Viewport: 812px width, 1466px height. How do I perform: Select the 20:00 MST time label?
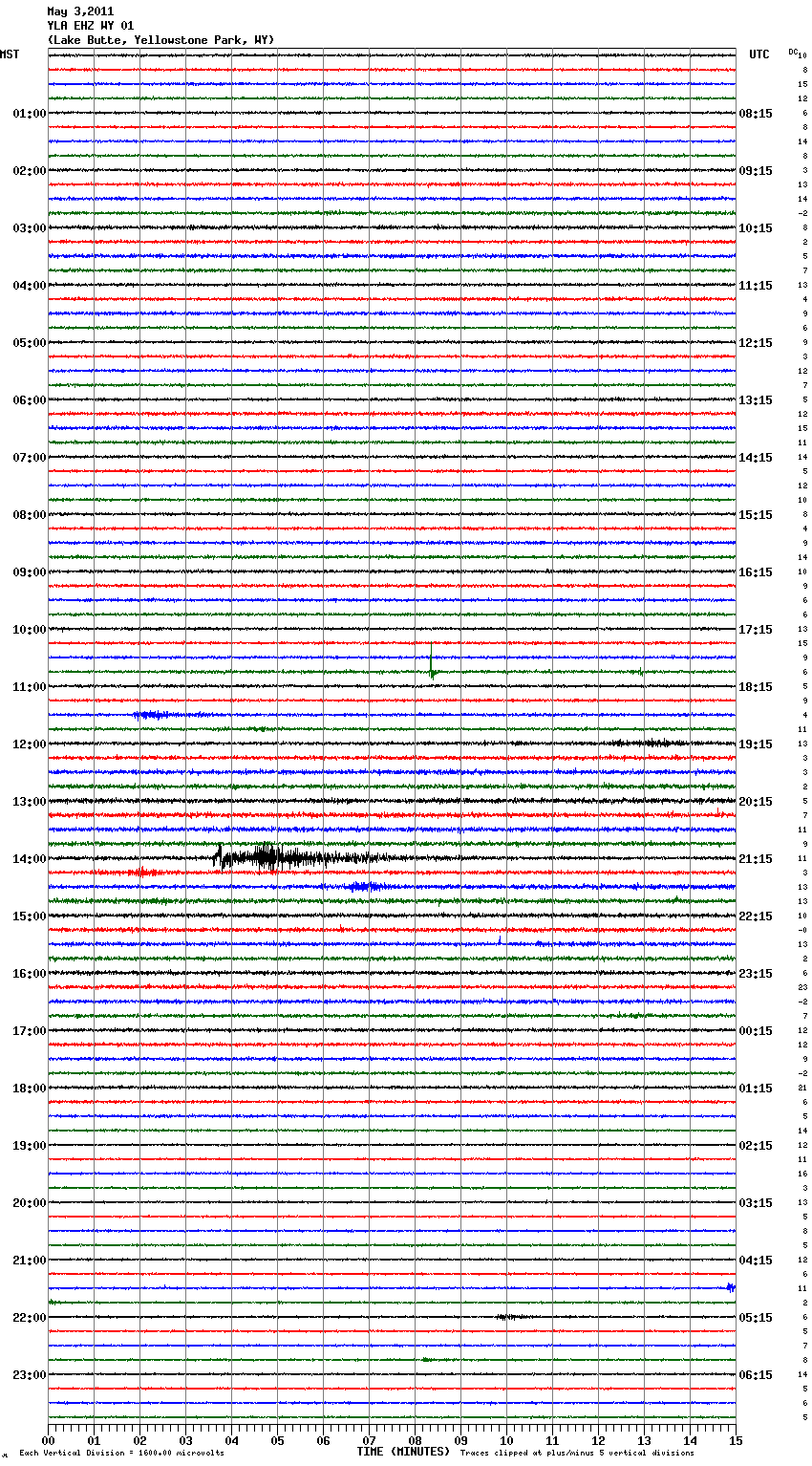tap(30, 1203)
